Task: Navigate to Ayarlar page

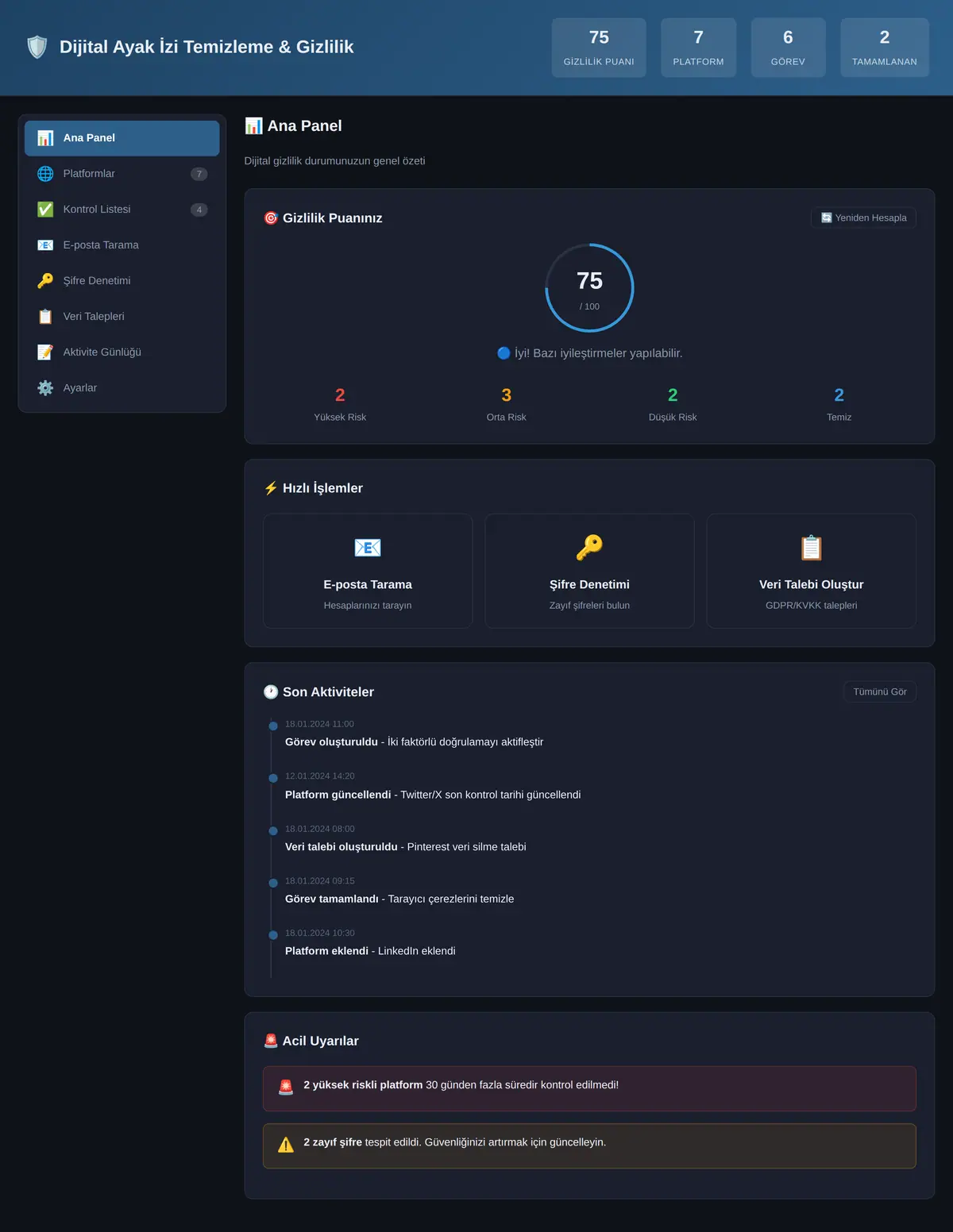Action: pyautogui.click(x=122, y=388)
